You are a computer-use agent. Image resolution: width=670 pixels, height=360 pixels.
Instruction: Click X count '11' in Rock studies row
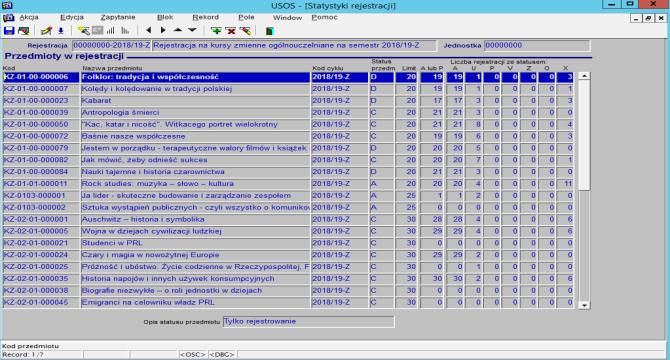[565, 184]
